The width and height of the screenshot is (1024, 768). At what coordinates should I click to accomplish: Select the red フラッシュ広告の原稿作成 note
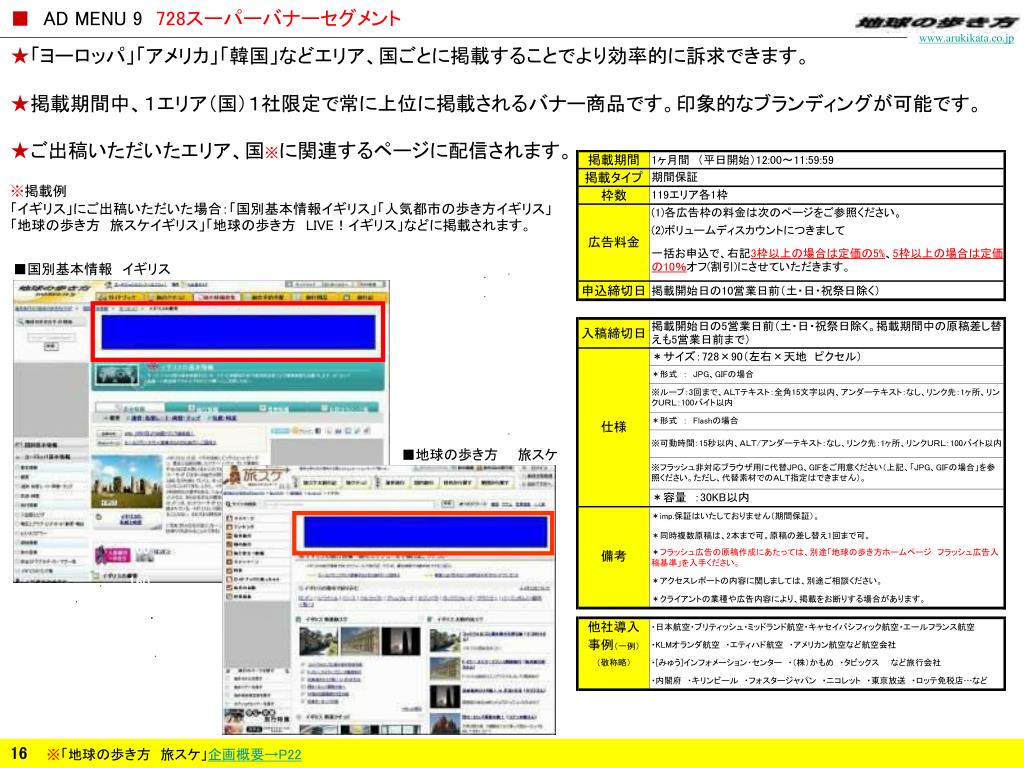[x=825, y=557]
